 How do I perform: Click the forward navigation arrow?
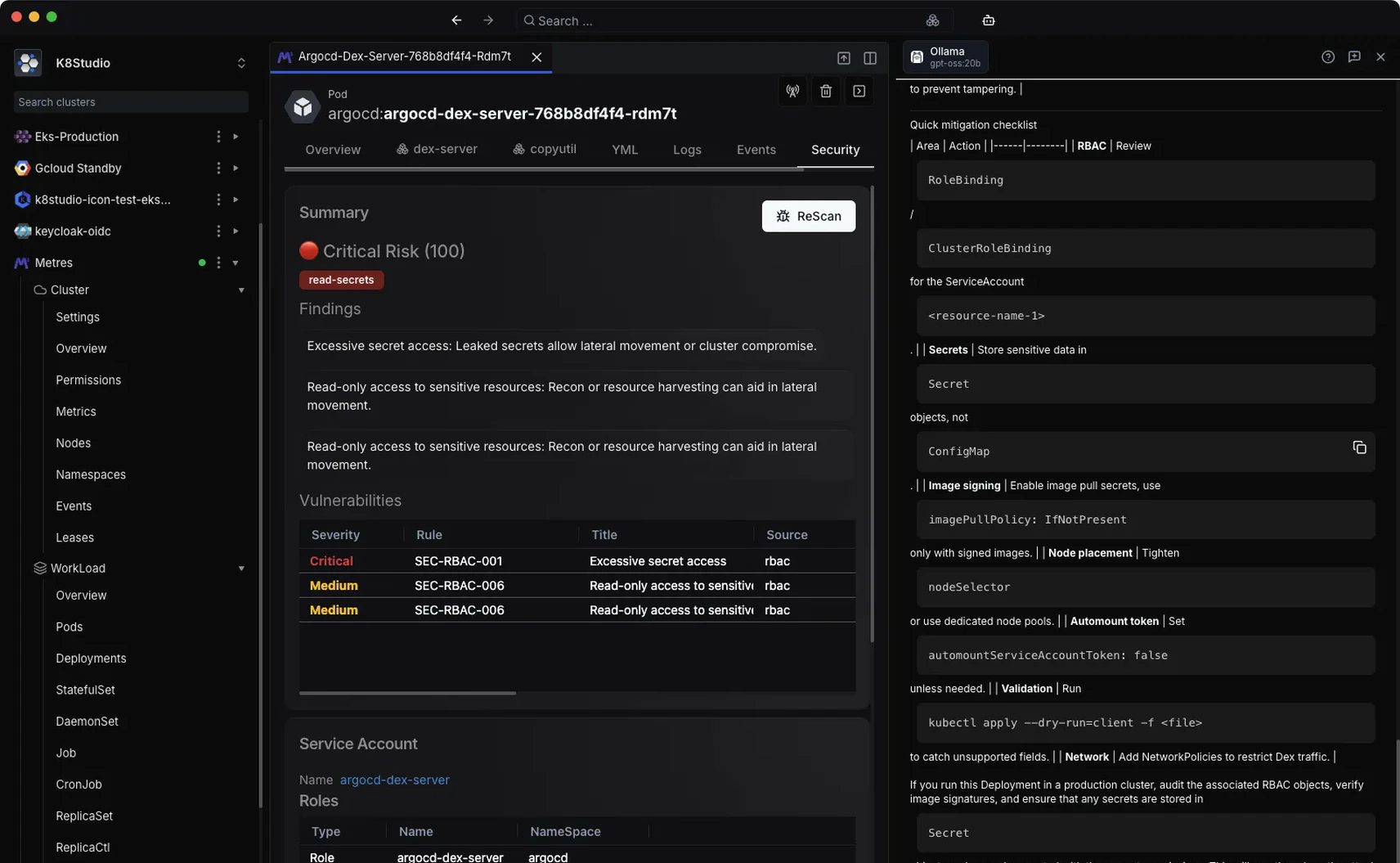tap(488, 20)
